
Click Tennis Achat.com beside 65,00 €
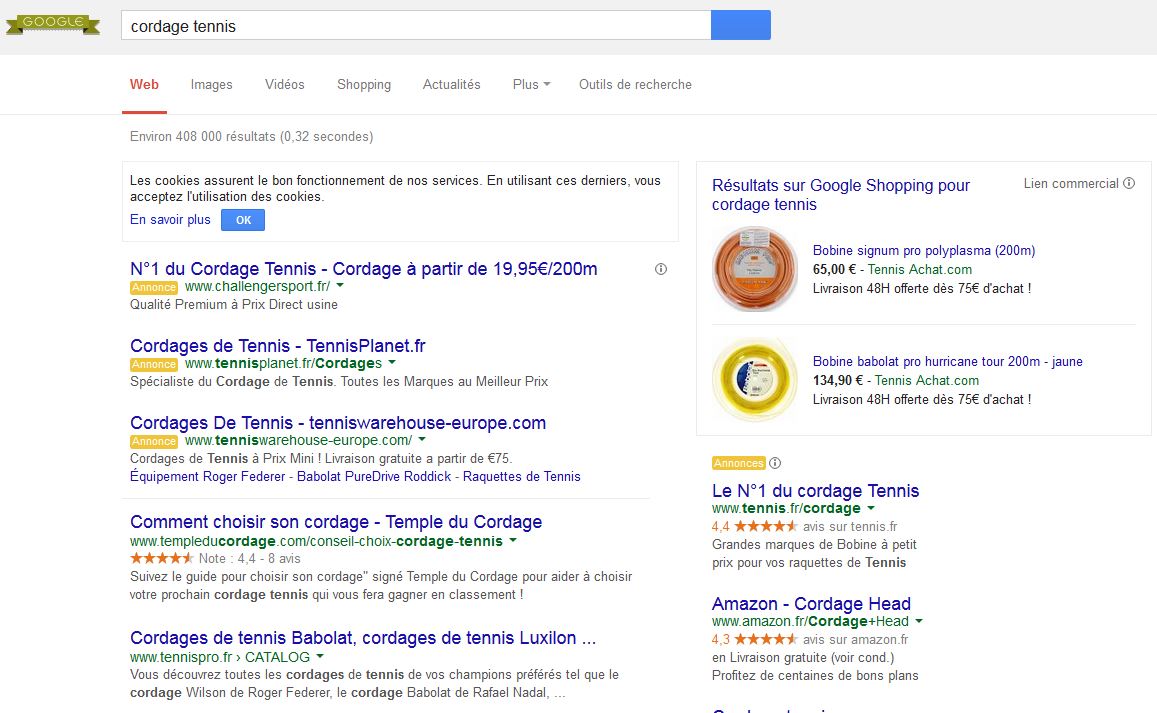point(919,270)
